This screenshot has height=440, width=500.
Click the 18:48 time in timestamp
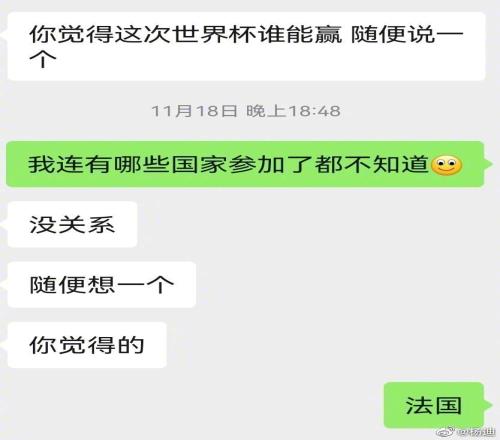314,111
